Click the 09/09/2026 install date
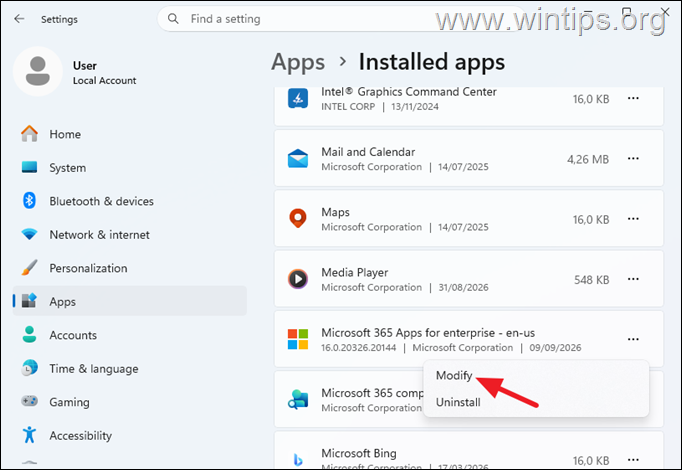Viewport: 682px width, 470px height. click(x=555, y=347)
